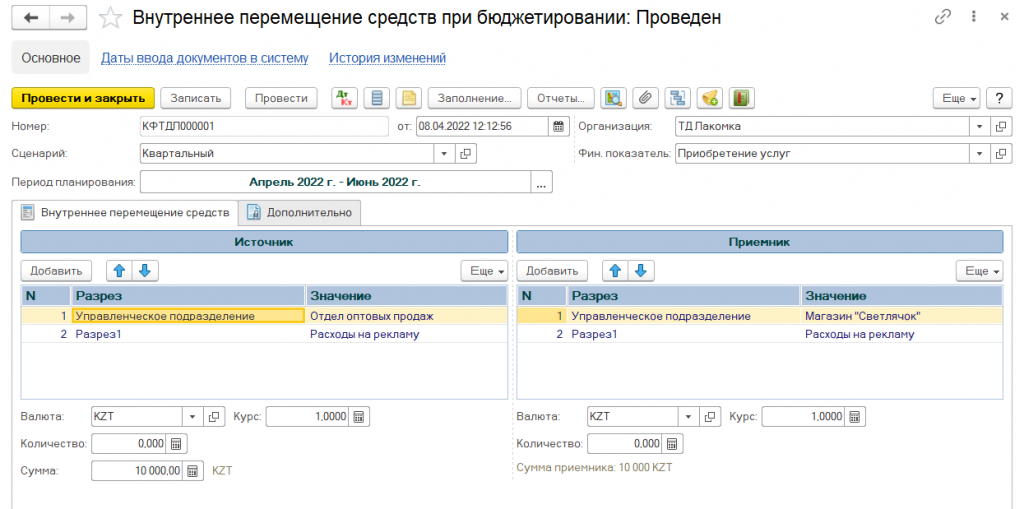This screenshot has height=509, width=1024.
Task: Click the Дт/Кт postings icon
Action: 345,98
